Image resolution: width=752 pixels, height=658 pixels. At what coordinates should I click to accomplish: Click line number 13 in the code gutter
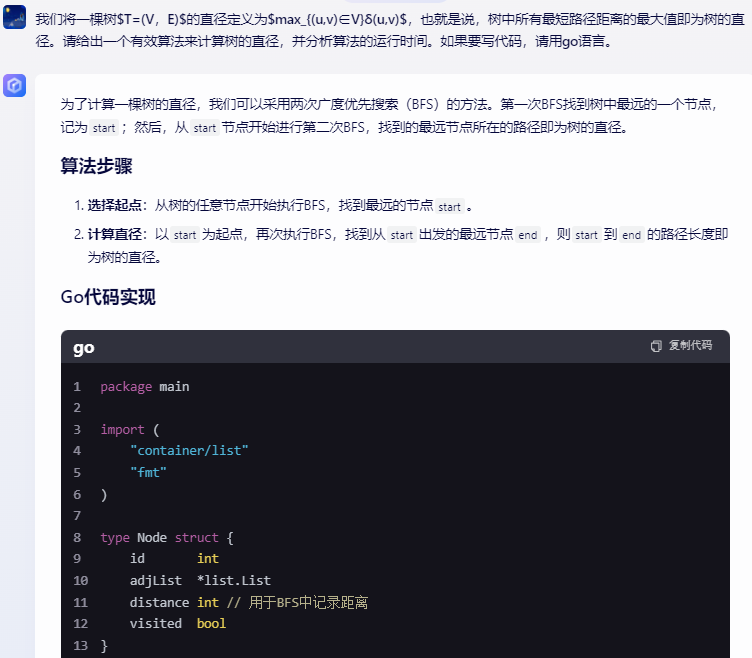[81, 646]
